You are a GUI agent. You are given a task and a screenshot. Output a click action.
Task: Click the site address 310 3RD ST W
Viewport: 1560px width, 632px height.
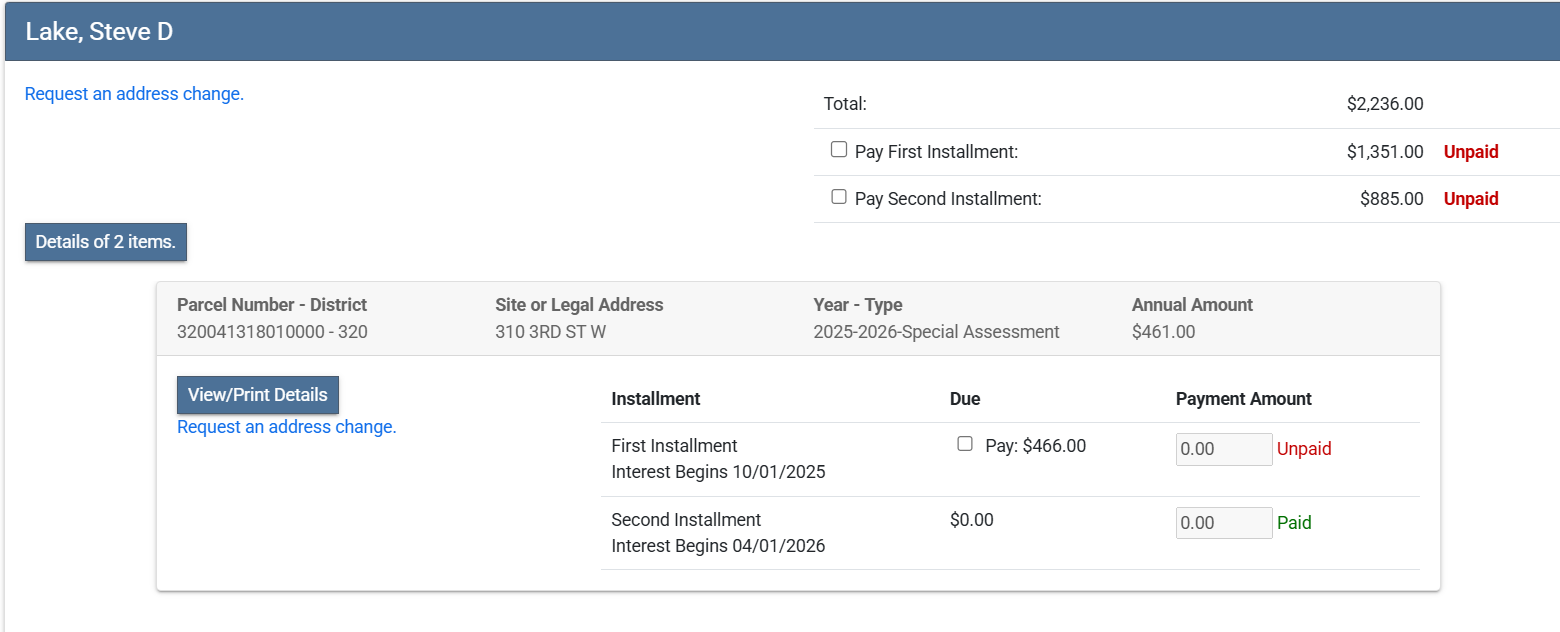tap(550, 332)
